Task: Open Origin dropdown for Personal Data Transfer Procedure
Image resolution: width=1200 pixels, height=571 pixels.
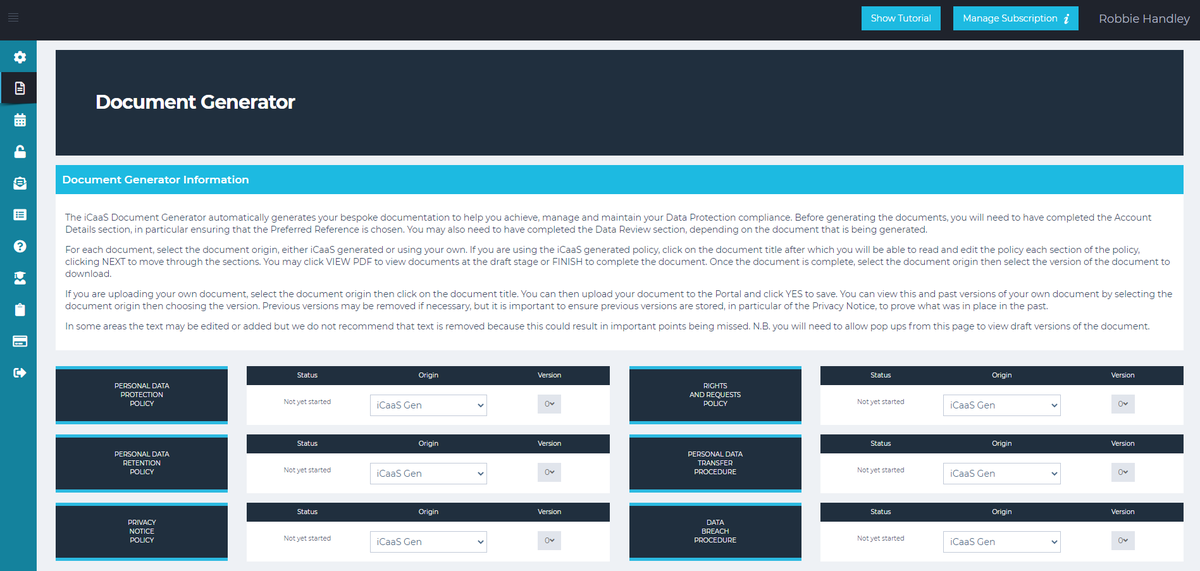Action: [1001, 473]
